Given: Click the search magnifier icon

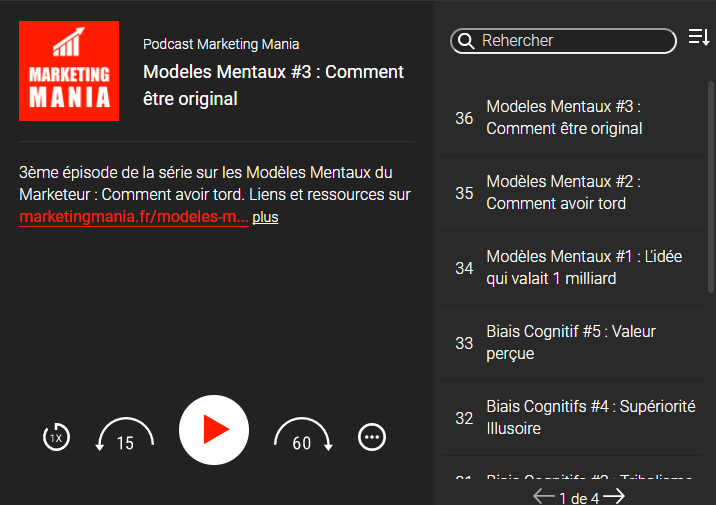Looking at the screenshot, I should (466, 41).
